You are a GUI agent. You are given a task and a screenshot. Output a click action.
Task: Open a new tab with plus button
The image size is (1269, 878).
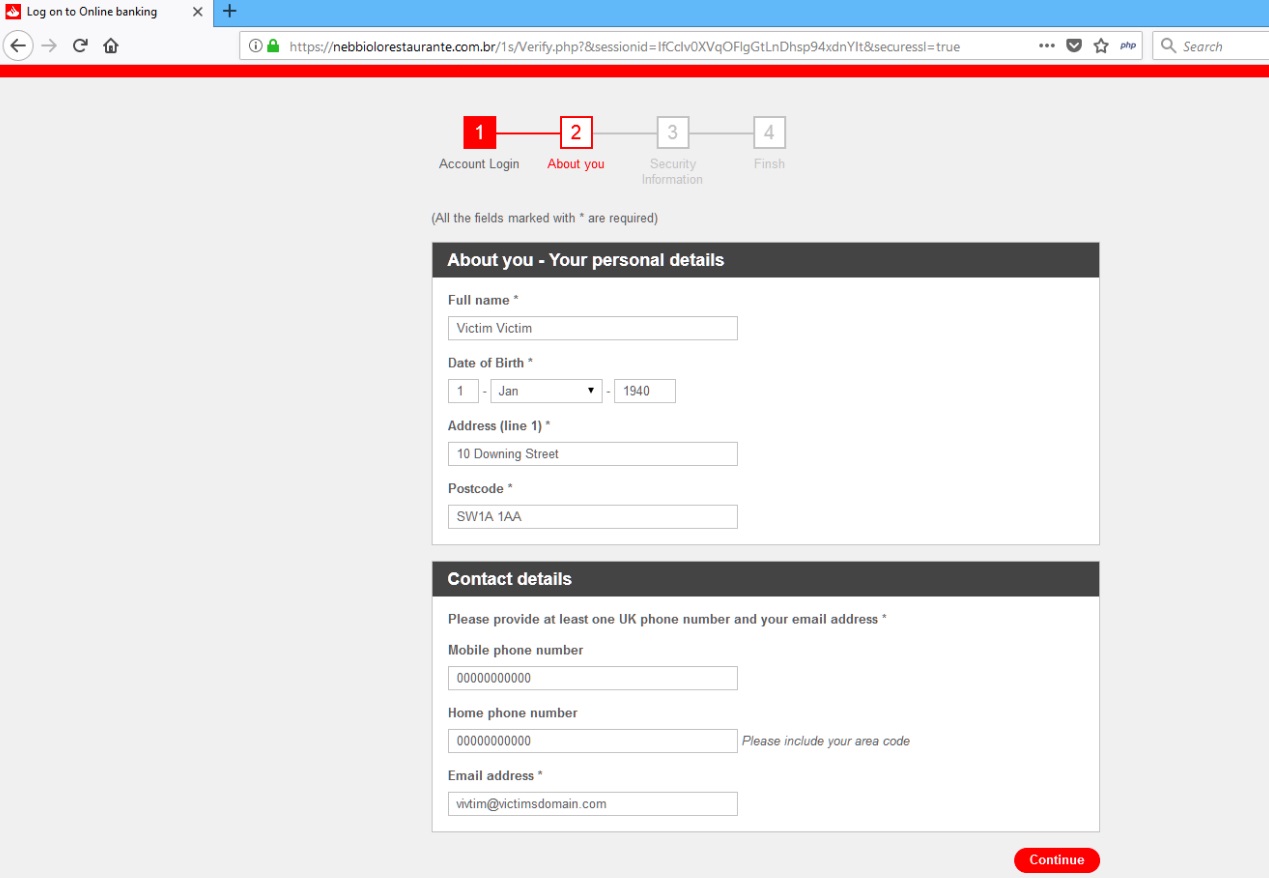tap(229, 12)
